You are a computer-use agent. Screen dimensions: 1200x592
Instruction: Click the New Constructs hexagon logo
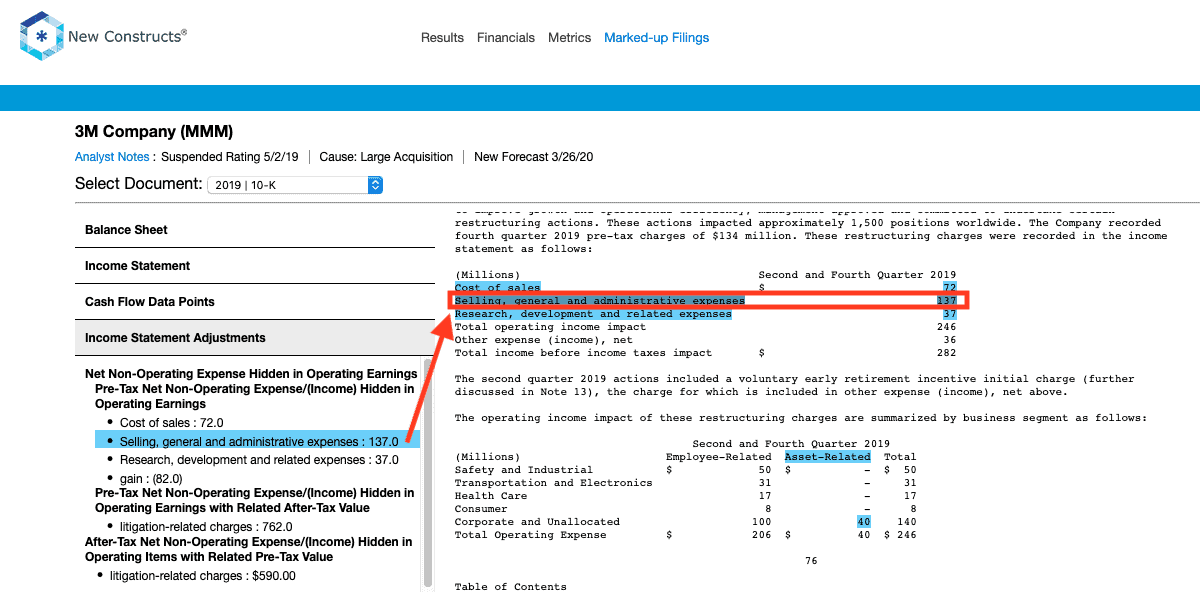(42, 36)
